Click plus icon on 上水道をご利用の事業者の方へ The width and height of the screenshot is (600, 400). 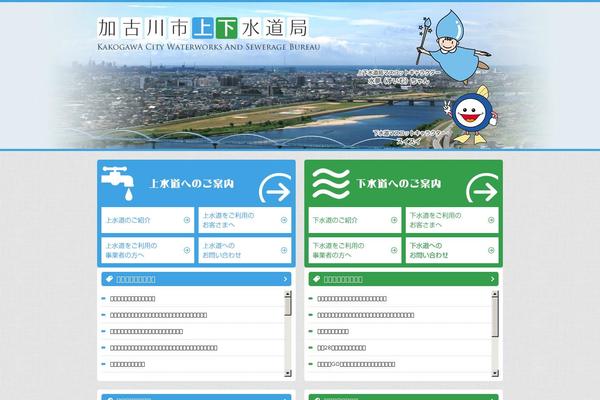(187, 250)
